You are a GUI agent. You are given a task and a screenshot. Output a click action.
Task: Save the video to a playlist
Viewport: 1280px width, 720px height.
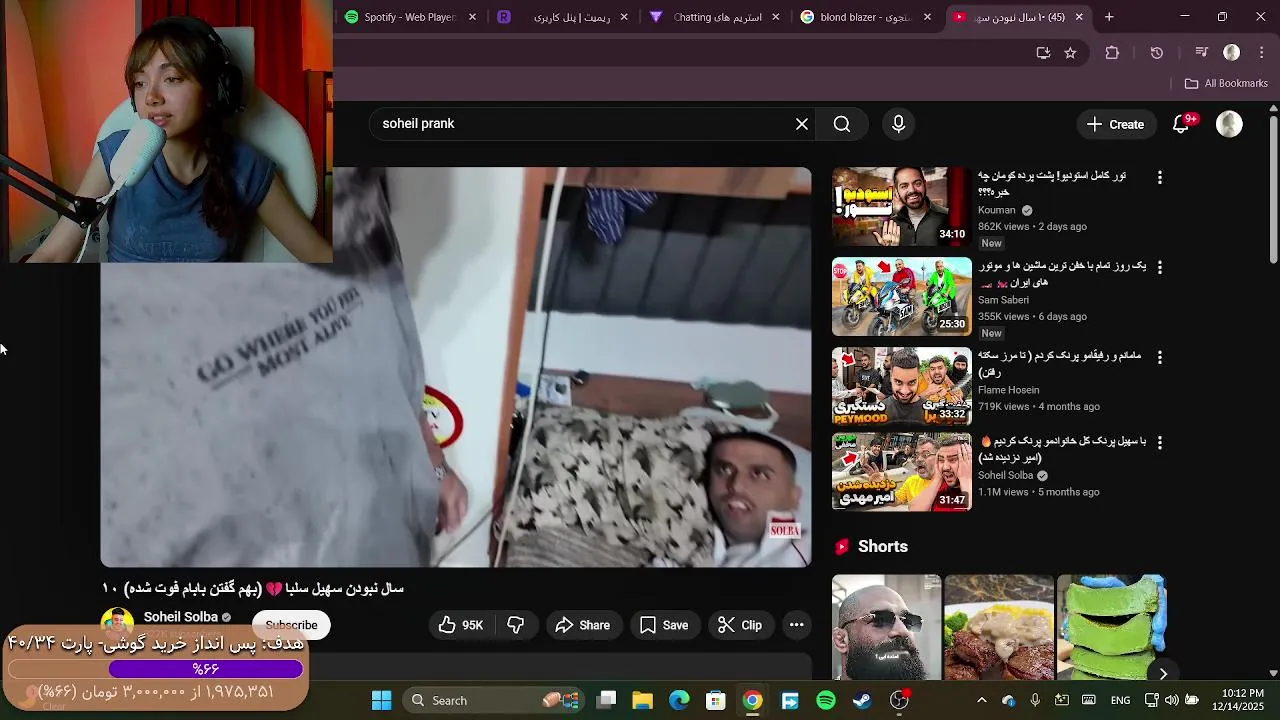pyautogui.click(x=664, y=625)
